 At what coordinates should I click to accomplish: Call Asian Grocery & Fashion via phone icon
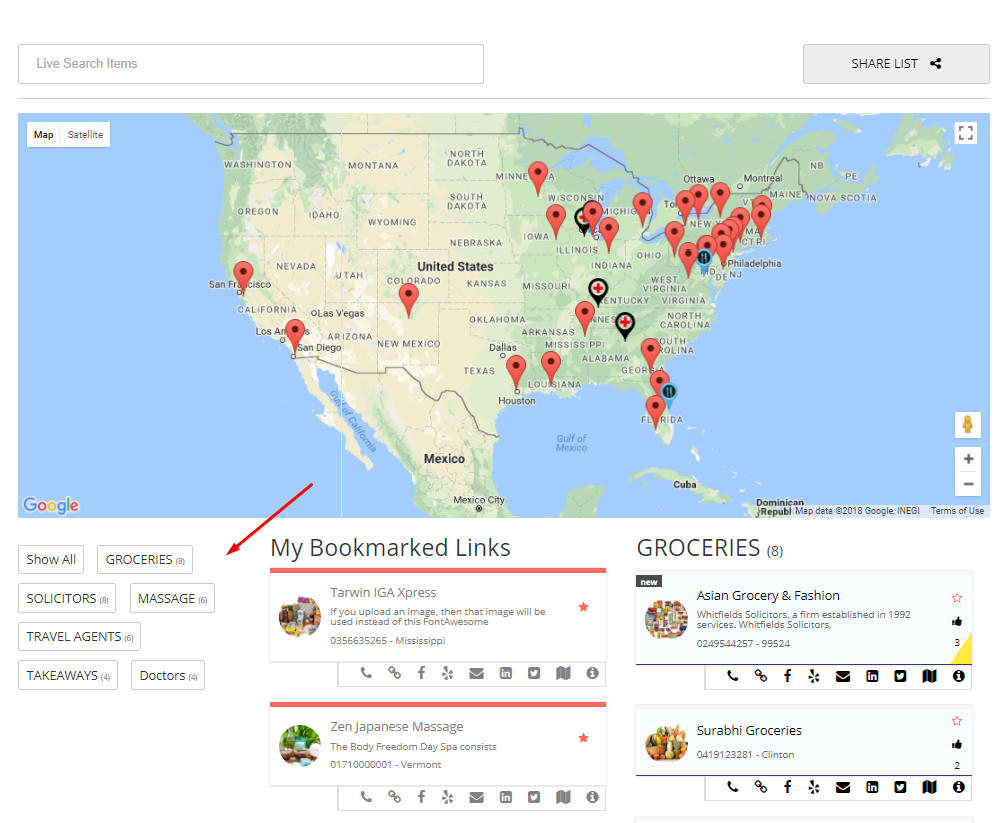click(x=733, y=676)
